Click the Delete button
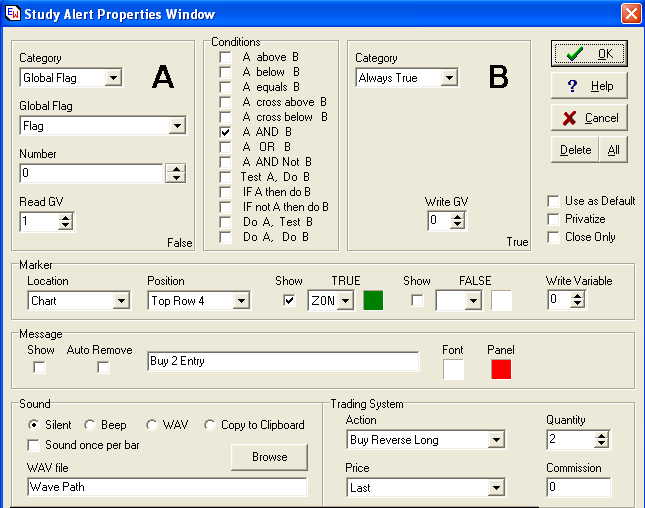Screen dimensions: 645x508 pos(575,150)
